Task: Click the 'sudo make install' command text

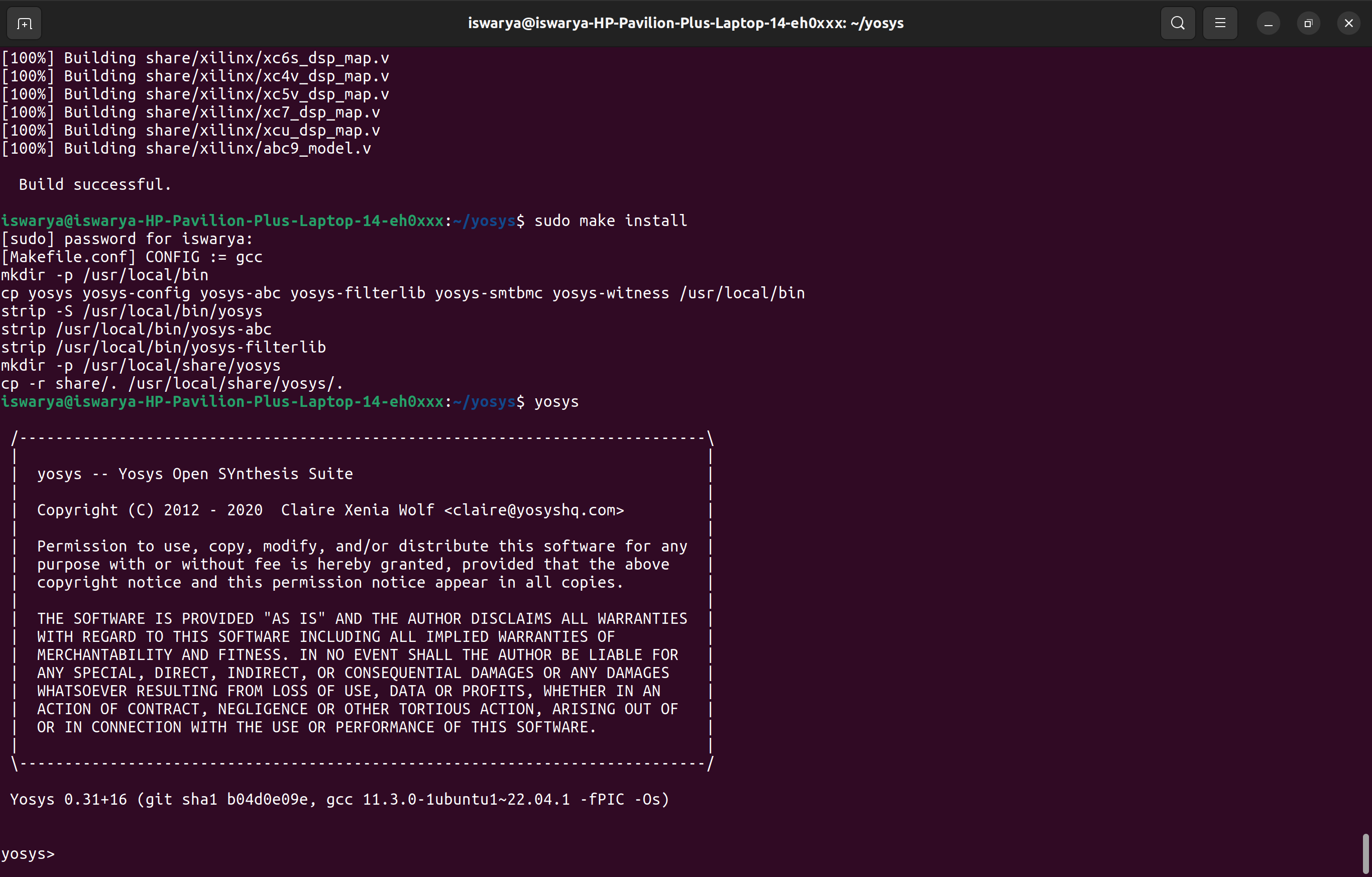Action: pyautogui.click(x=610, y=221)
